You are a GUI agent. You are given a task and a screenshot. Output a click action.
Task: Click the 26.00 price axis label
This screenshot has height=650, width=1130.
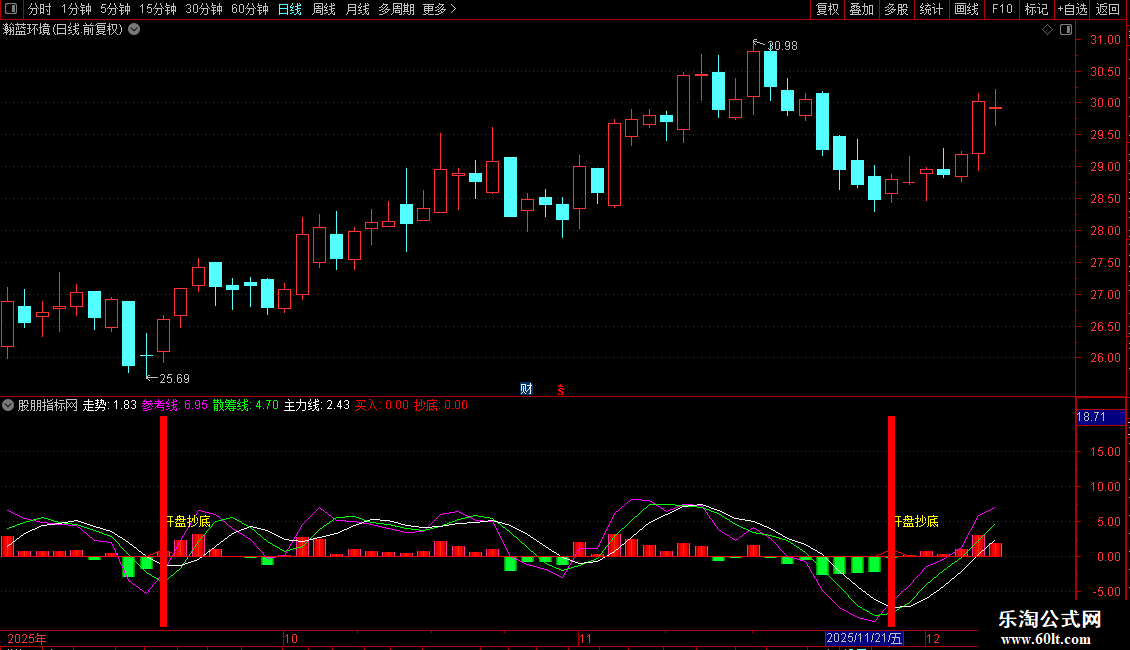(1105, 358)
